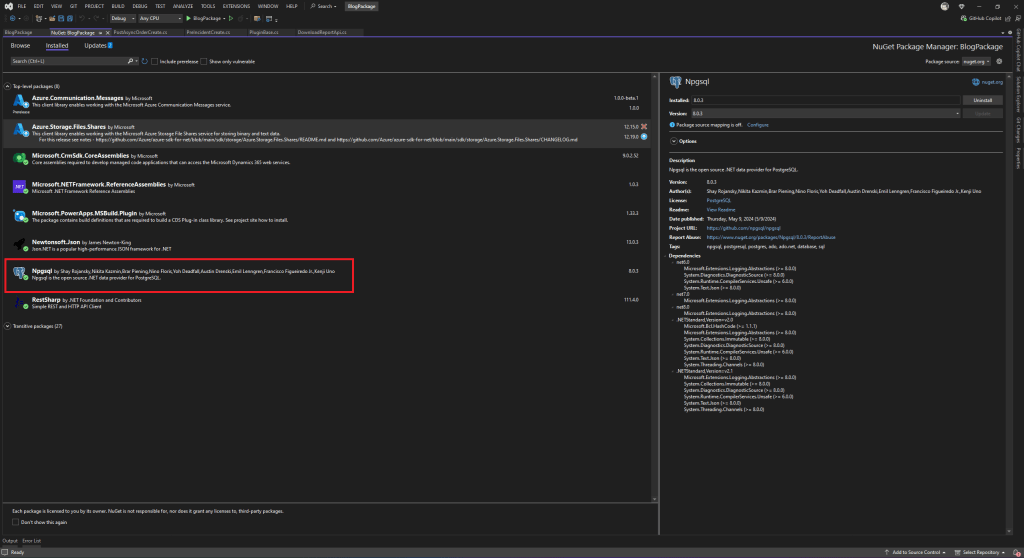The image size is (1024, 558).
Task: Open the Debug configuration dropdown
Action: pos(122,18)
